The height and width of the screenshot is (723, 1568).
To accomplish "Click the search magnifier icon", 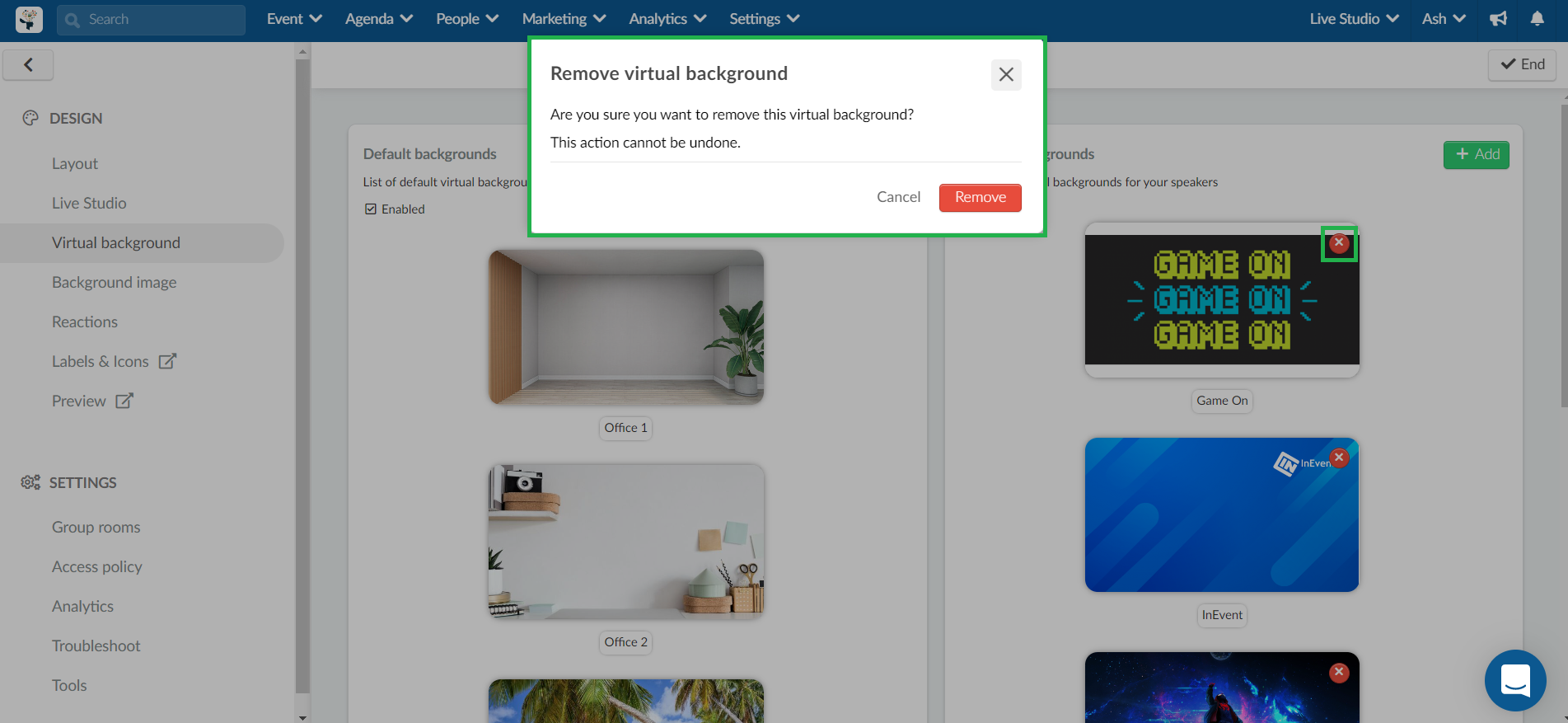I will pos(73,20).
